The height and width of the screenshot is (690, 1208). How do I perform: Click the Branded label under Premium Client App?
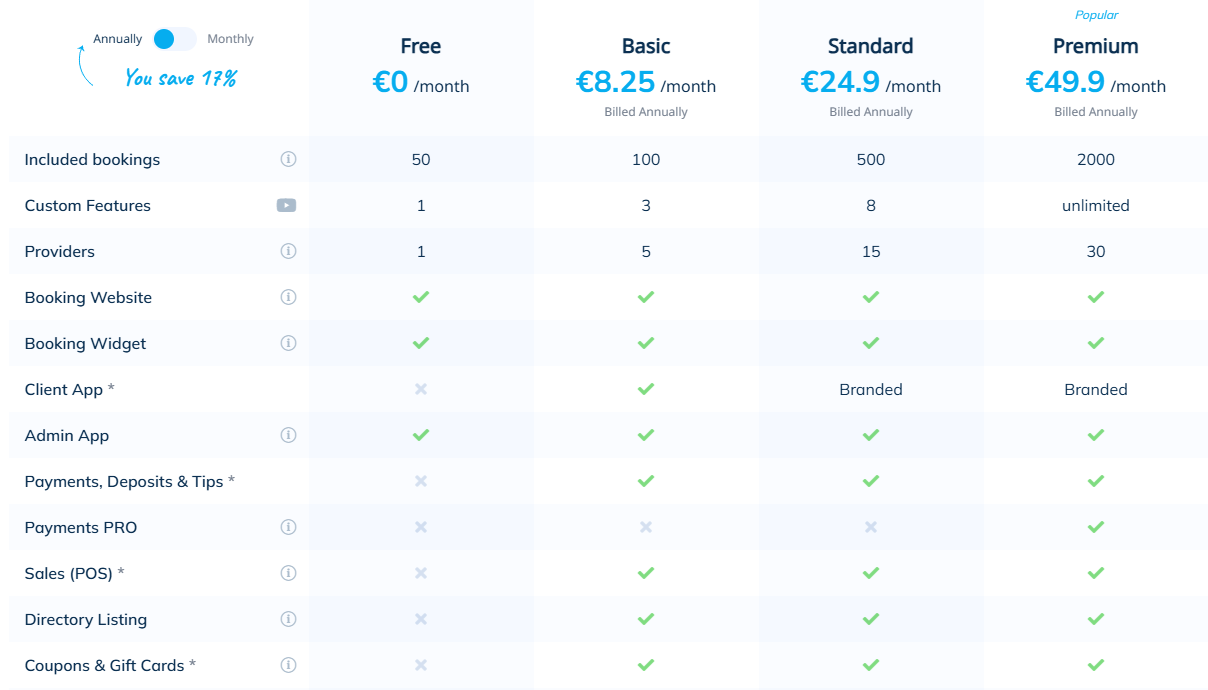[1095, 389]
